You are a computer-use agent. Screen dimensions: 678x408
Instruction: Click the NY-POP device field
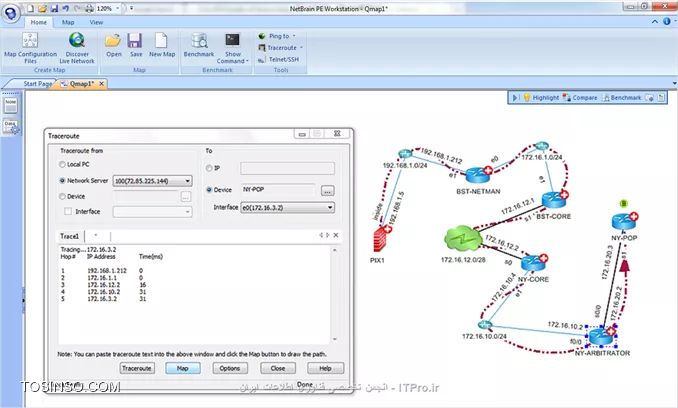[279, 190]
